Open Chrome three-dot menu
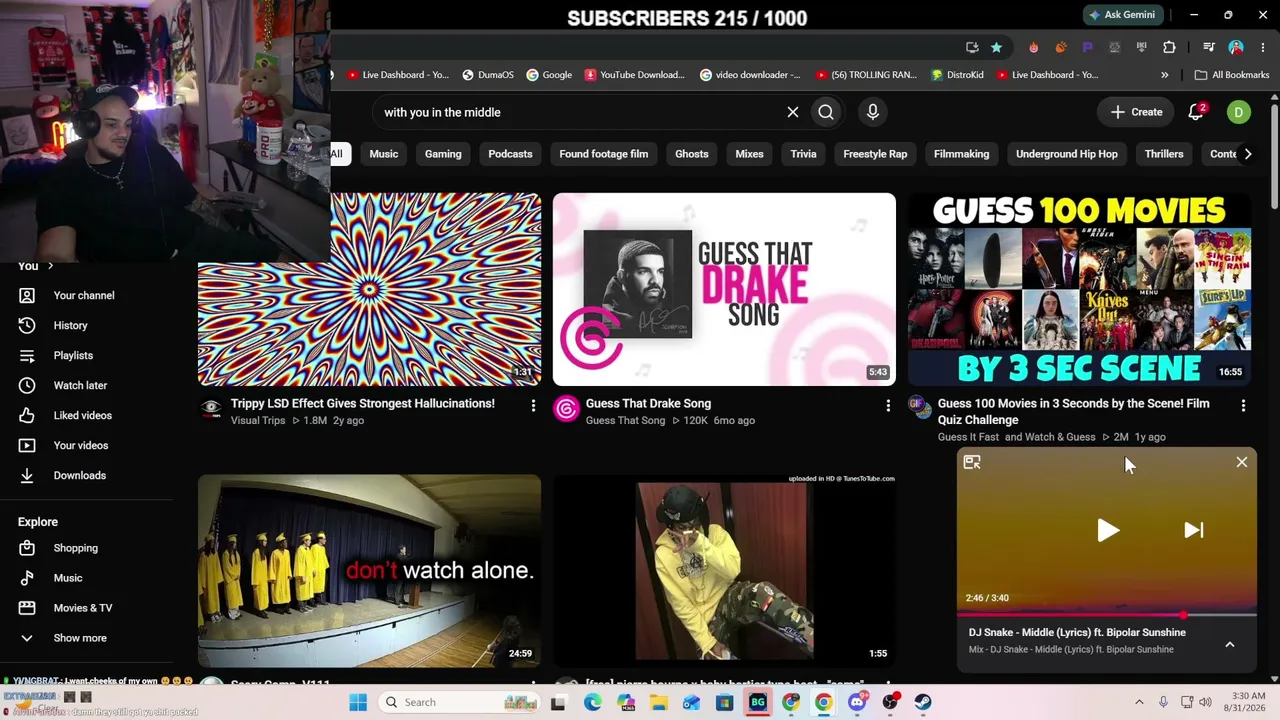This screenshot has height=720, width=1280. [x=1262, y=47]
